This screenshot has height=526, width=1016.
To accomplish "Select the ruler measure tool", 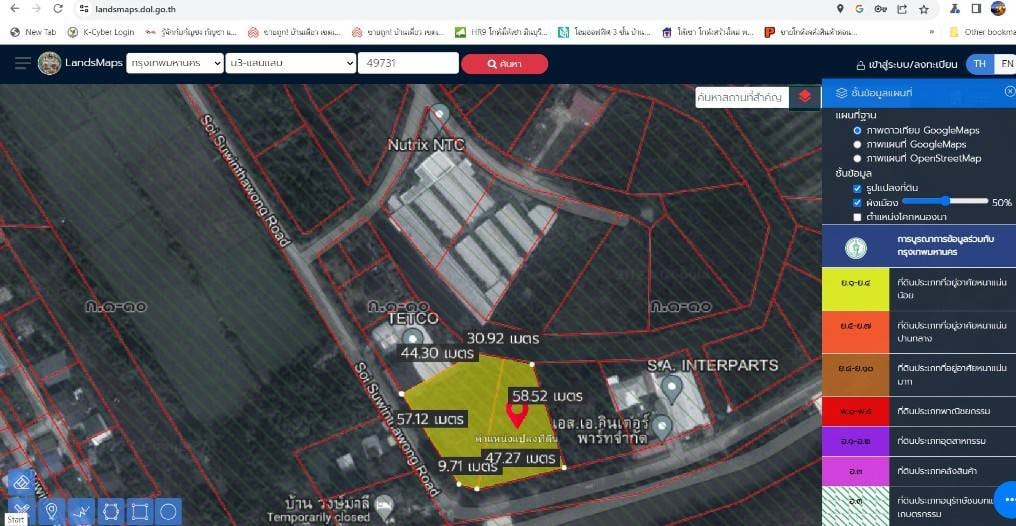I will pos(21,508).
